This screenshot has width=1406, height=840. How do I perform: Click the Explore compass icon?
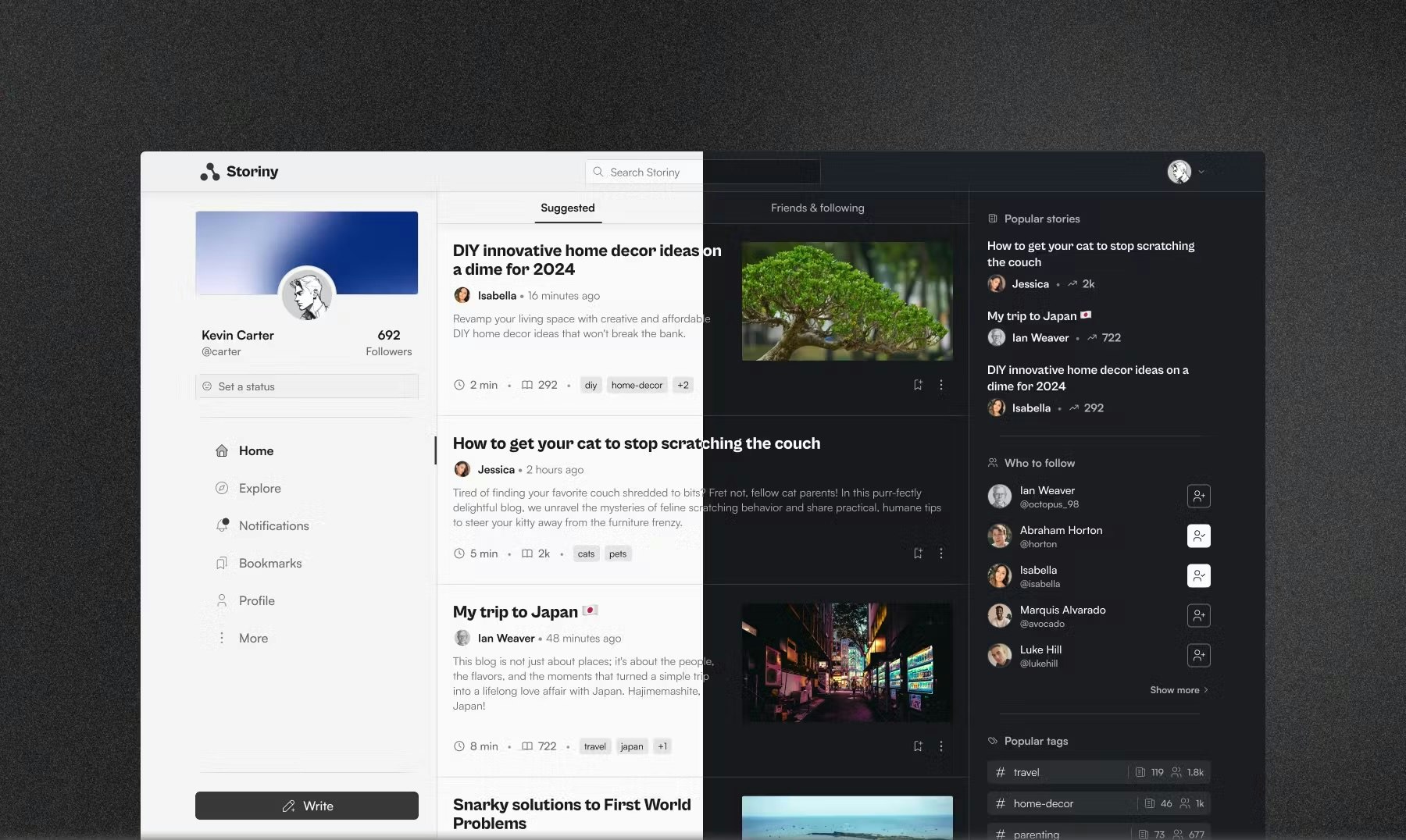(x=222, y=488)
